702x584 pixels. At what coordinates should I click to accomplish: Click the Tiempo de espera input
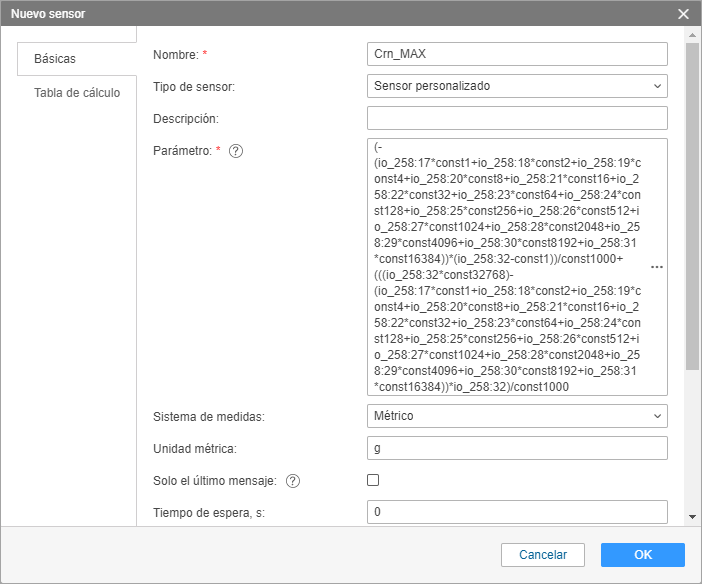(516, 512)
